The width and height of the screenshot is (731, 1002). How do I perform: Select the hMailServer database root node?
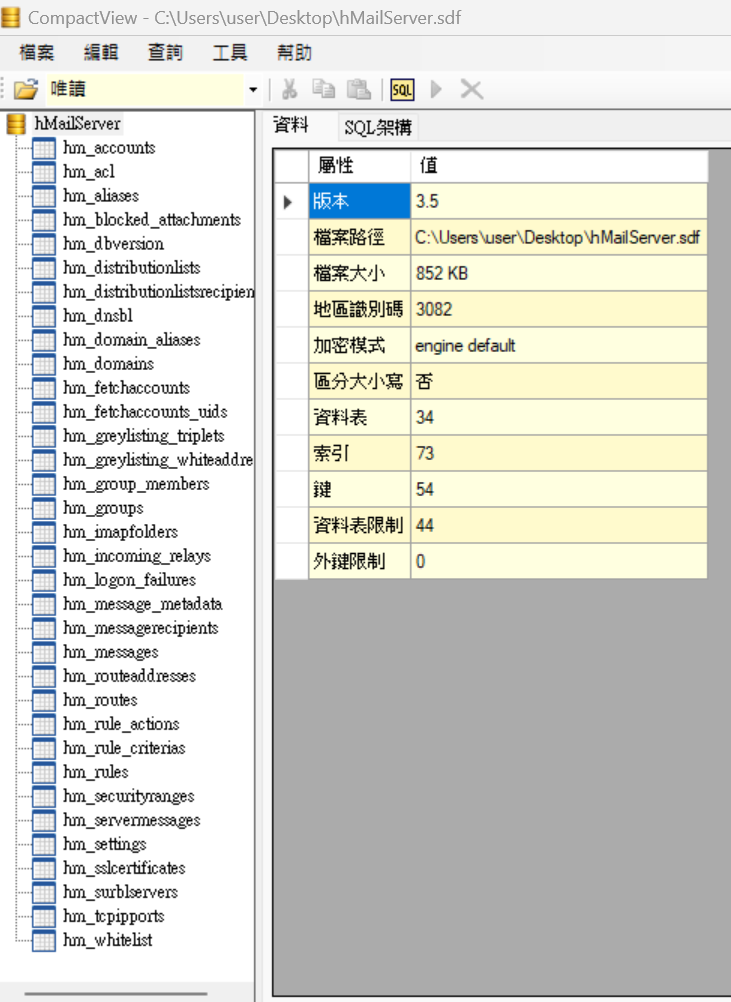(x=77, y=123)
